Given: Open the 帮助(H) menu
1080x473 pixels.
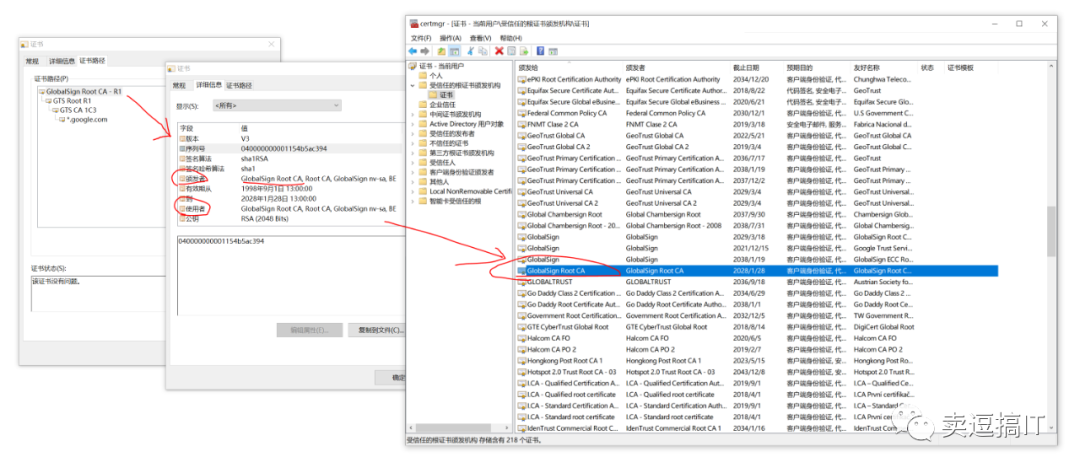Looking at the screenshot, I should (x=510, y=38).
